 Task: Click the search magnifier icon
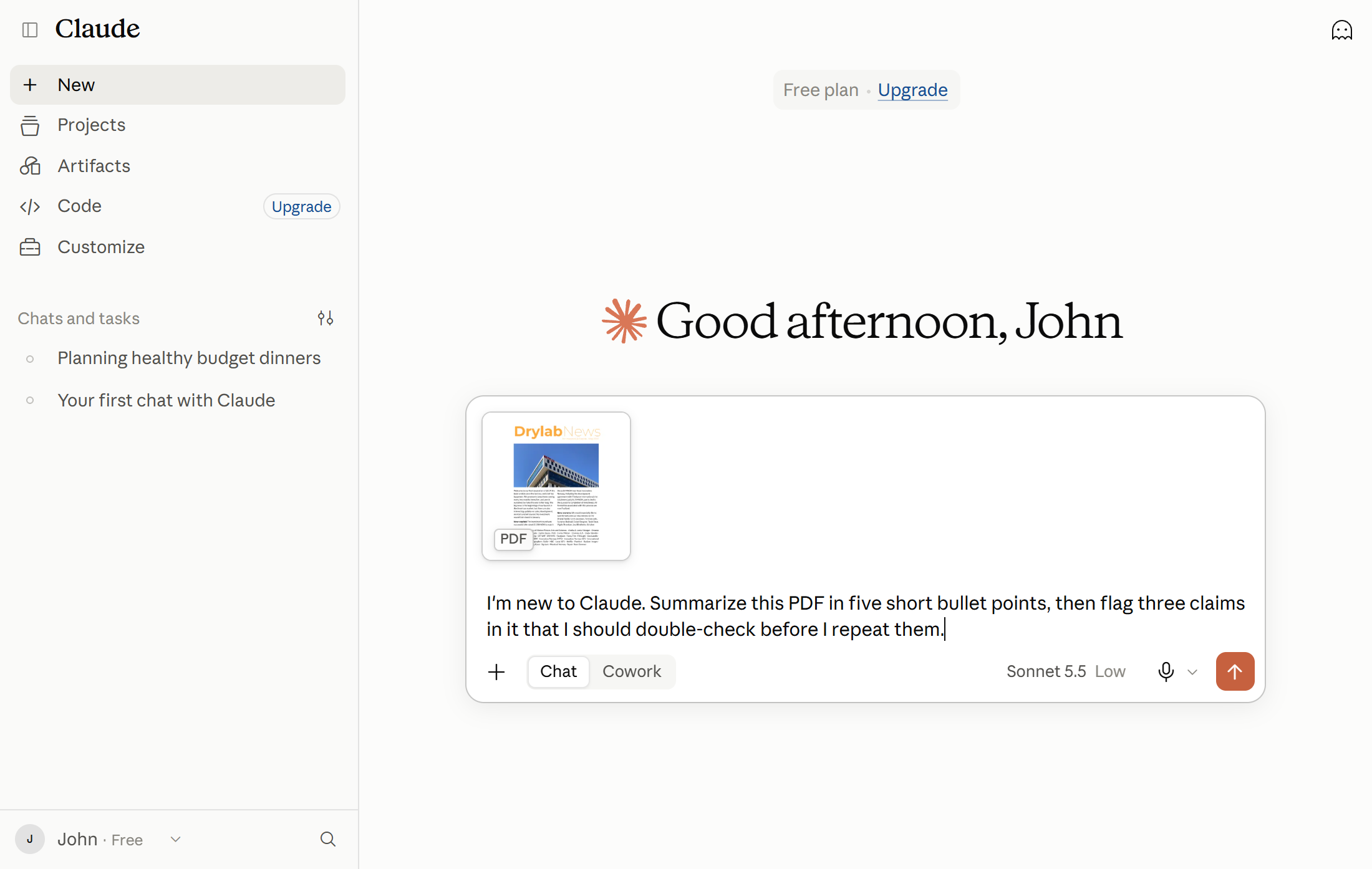coord(328,839)
